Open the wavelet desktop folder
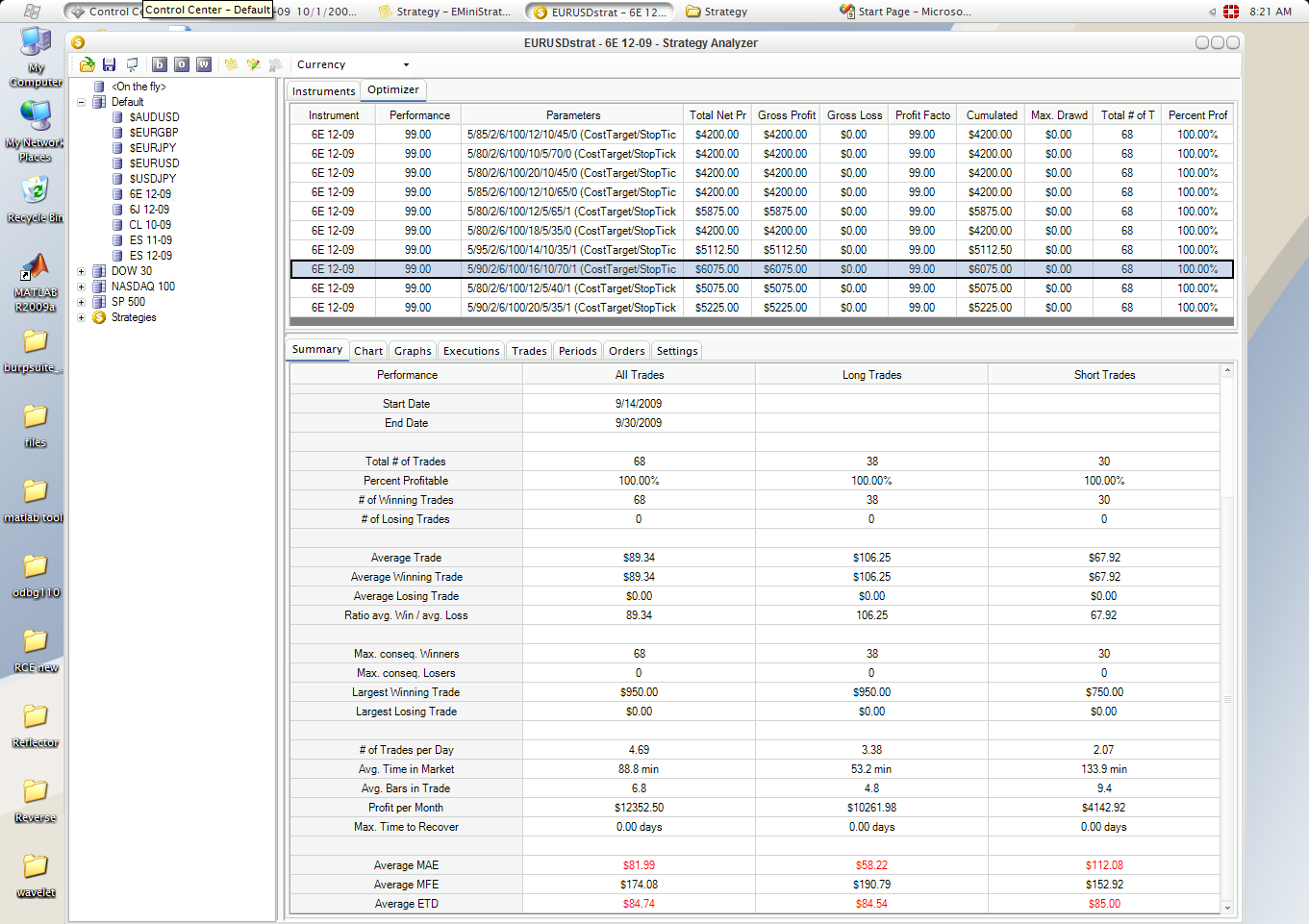1309x924 pixels. (36, 875)
